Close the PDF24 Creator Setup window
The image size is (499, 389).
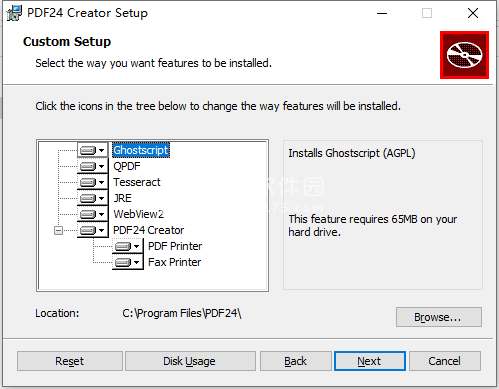(x=473, y=13)
